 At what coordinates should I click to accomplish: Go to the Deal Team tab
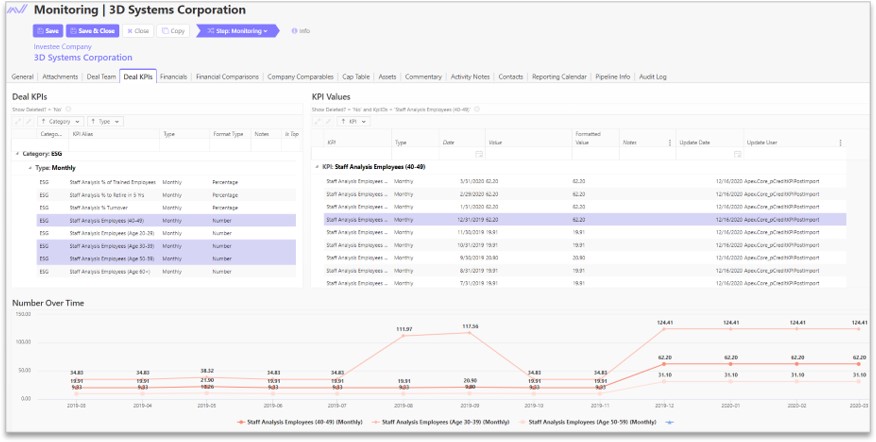[x=101, y=77]
